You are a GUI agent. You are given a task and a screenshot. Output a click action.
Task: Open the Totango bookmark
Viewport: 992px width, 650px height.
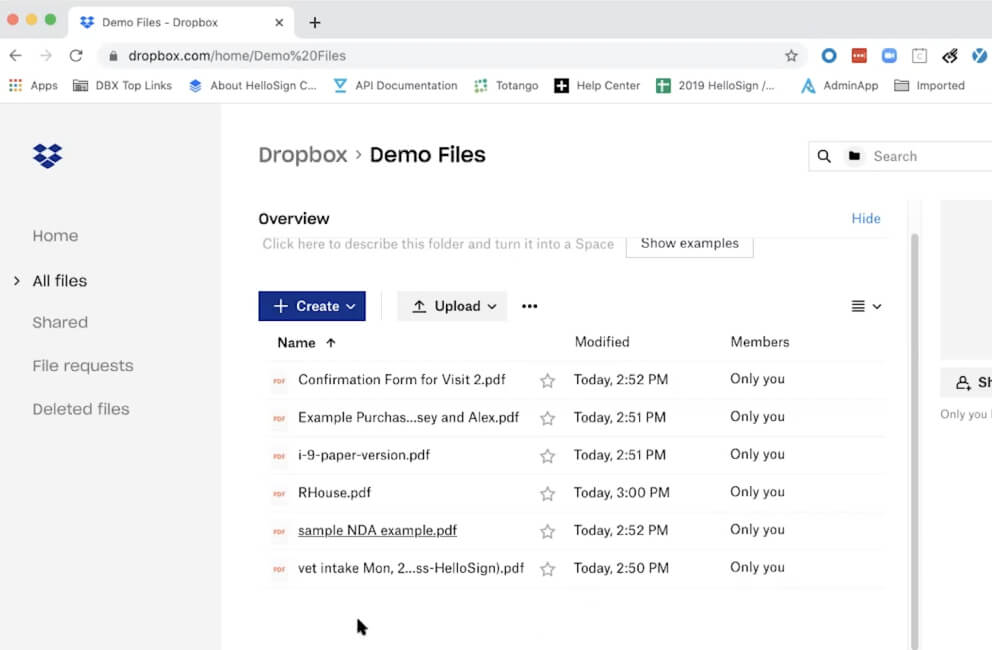pos(506,85)
